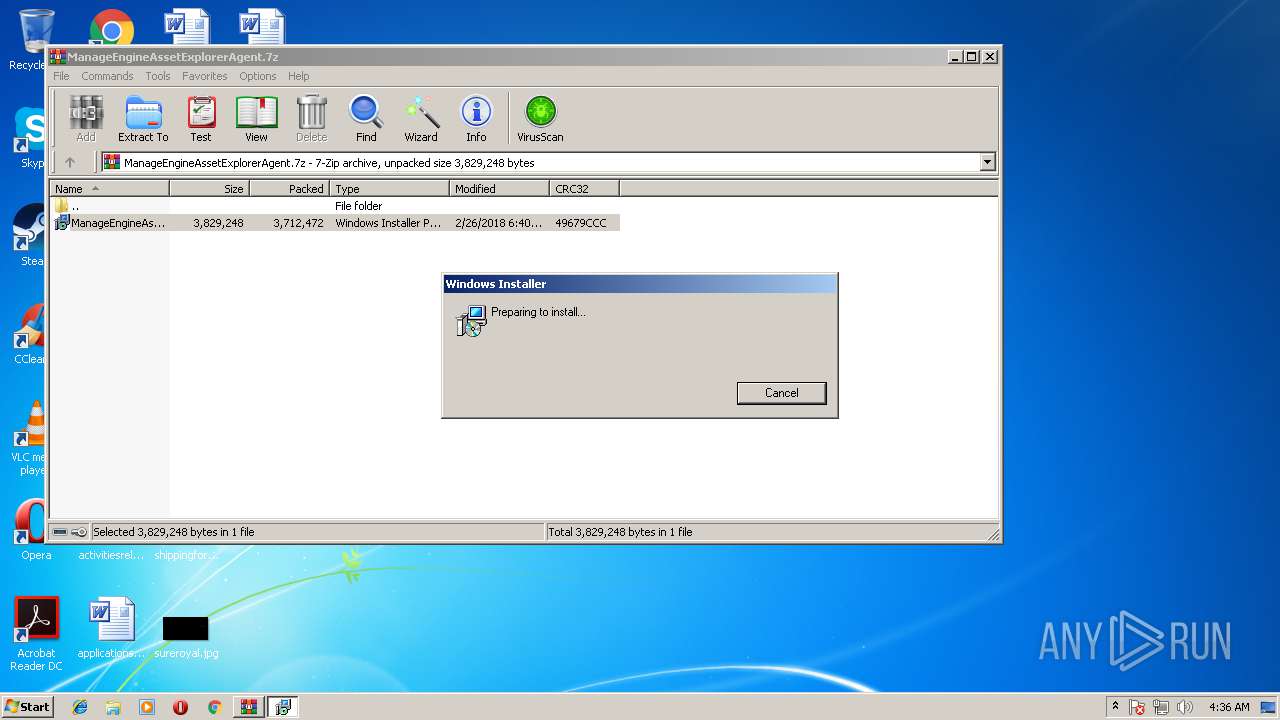This screenshot has width=1280, height=720.
Task: Open the Options menu
Action: [x=257, y=76]
